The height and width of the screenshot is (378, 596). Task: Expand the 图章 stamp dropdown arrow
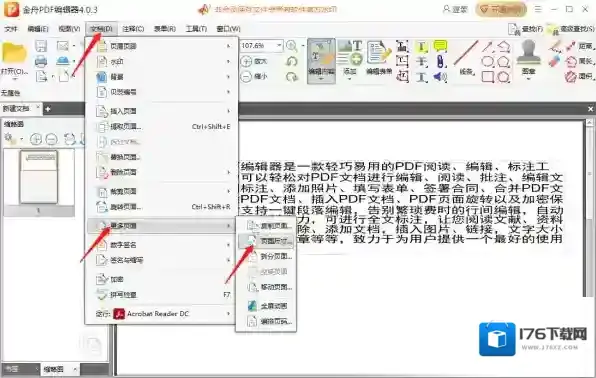[528, 79]
